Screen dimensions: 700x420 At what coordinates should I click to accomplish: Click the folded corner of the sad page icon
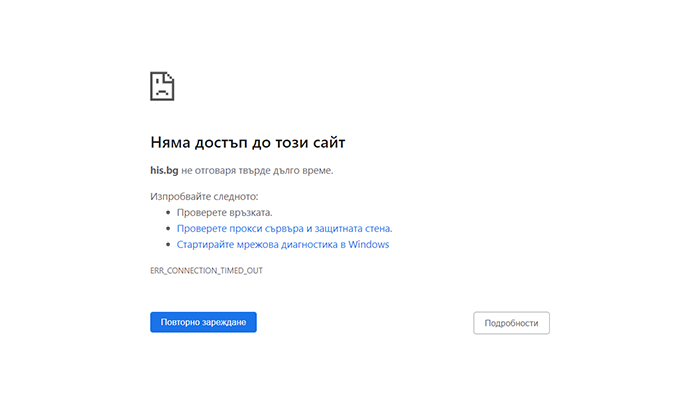[170, 76]
